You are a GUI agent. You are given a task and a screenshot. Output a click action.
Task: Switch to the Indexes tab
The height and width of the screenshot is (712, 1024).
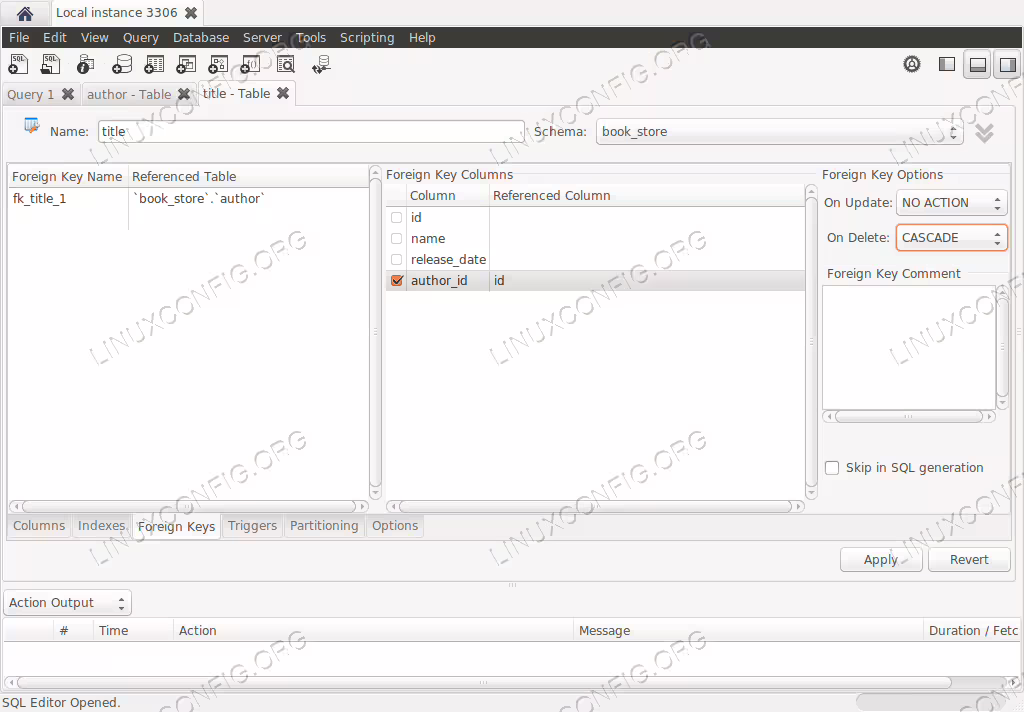(x=101, y=526)
